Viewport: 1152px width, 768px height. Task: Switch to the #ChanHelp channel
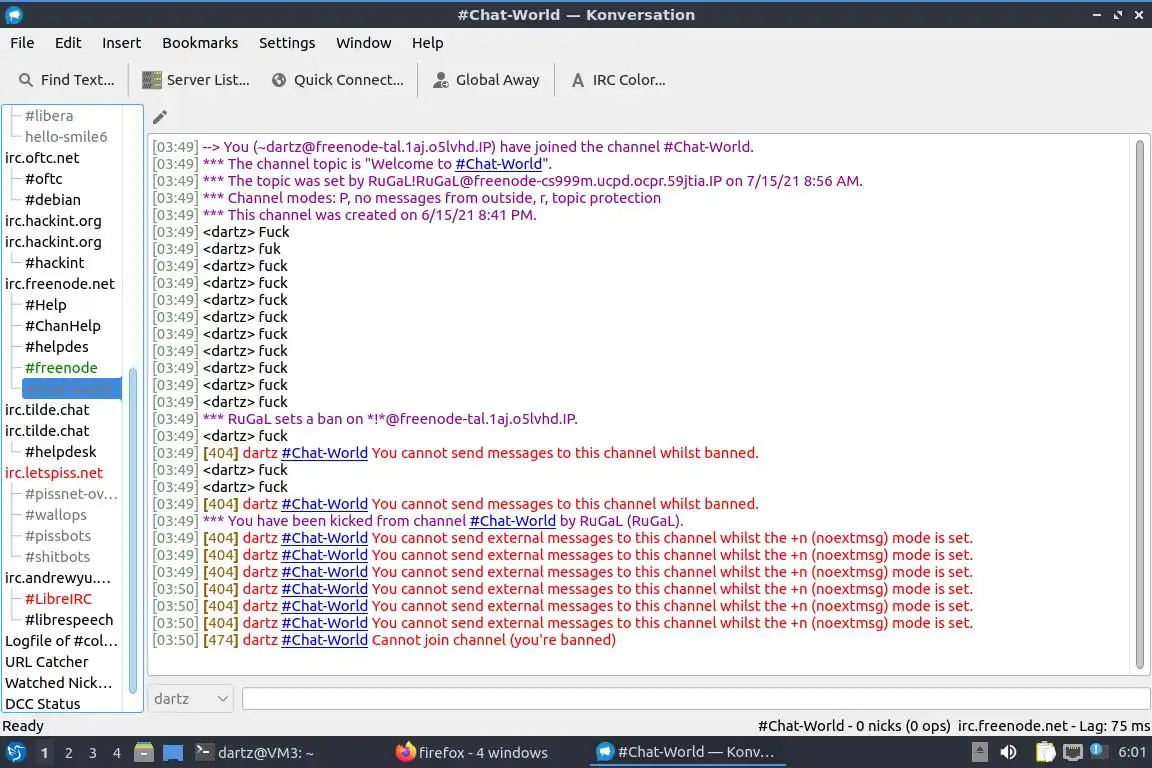62,326
